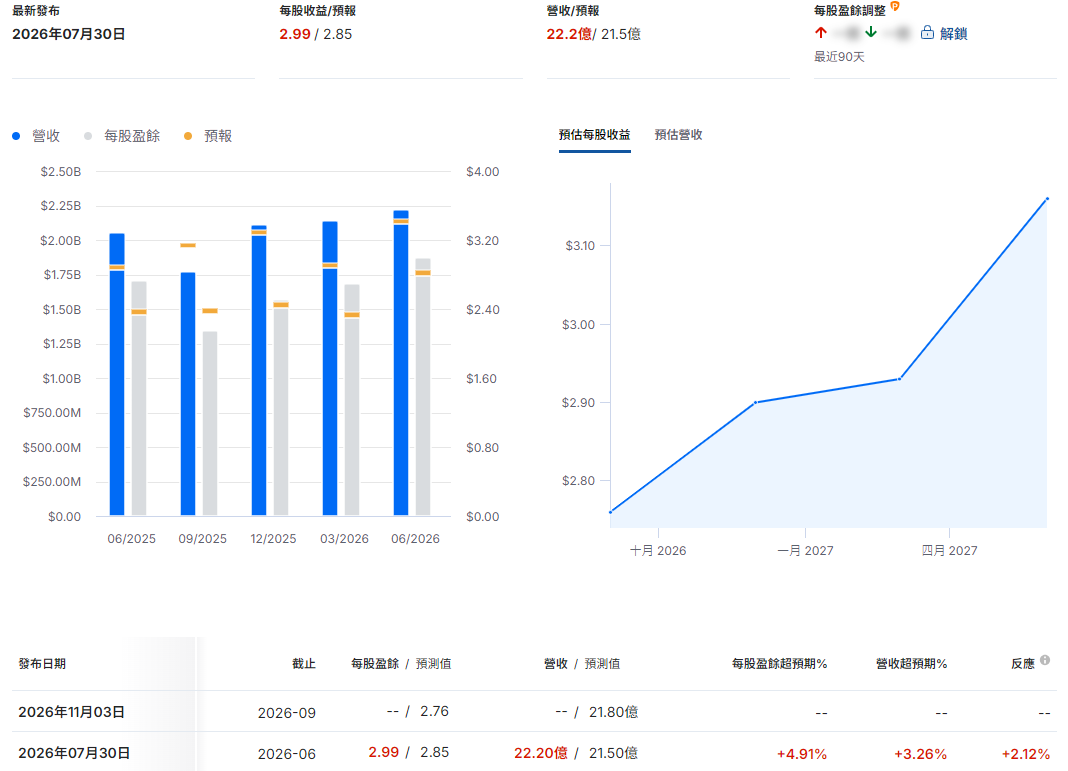Click the 十月 2026 x-axis label
This screenshot has height=771, width=1068.
pos(658,550)
